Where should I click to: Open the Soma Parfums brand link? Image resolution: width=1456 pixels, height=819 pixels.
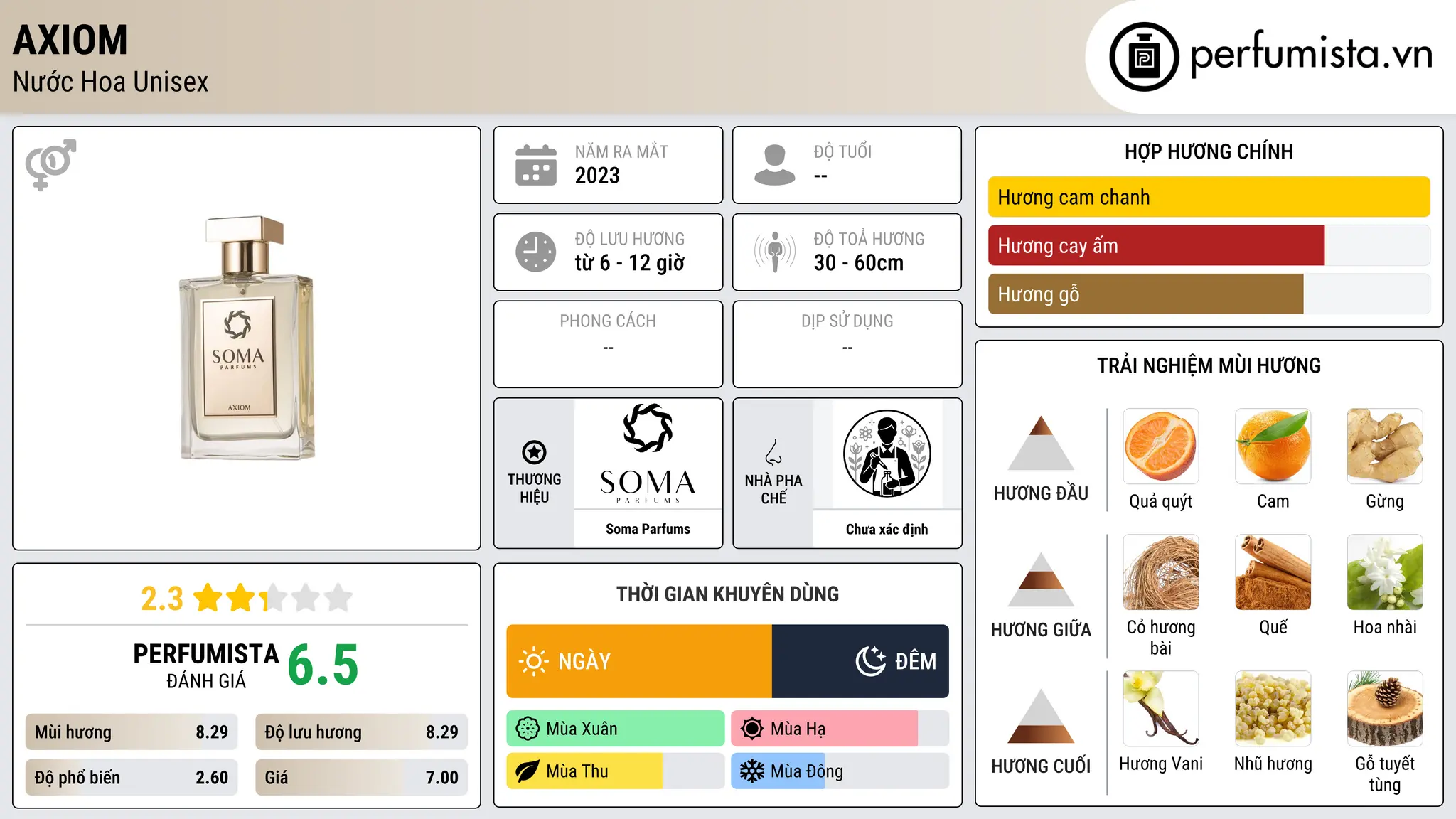648,529
